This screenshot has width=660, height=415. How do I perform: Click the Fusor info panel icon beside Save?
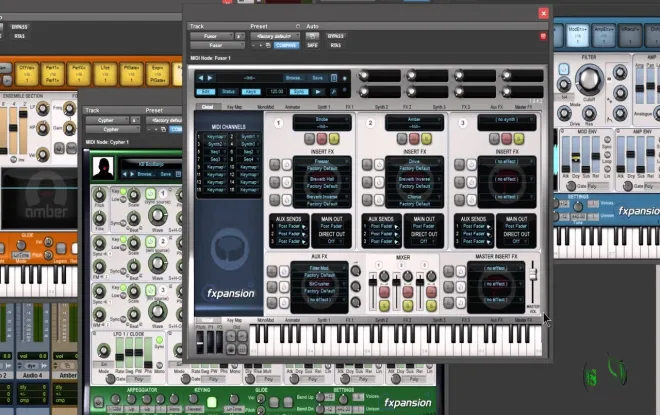point(333,78)
